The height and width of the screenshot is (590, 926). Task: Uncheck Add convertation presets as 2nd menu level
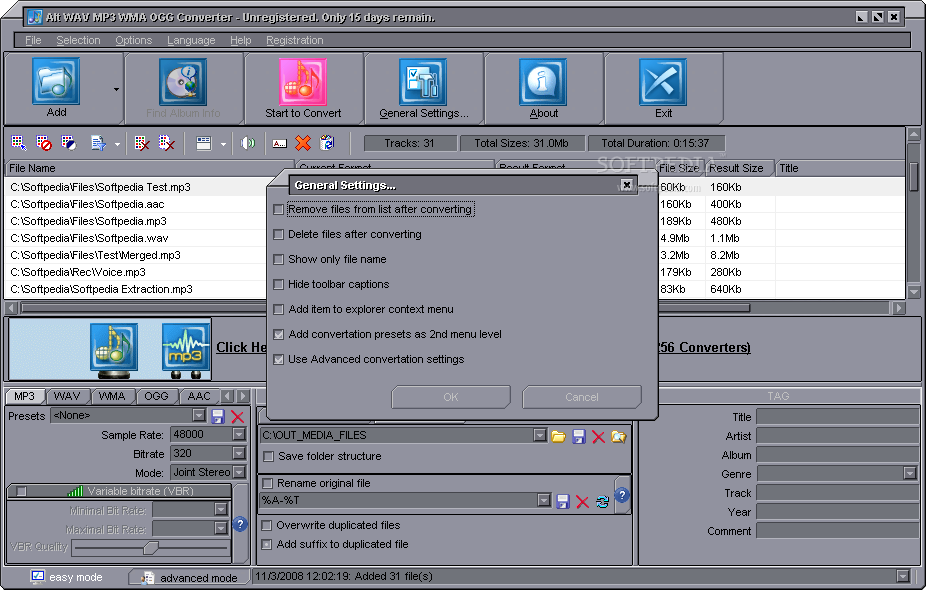coord(279,334)
